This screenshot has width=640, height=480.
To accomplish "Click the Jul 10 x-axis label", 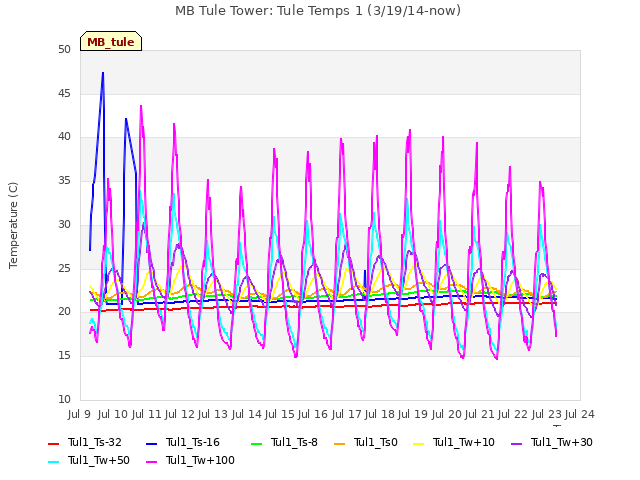I will (x=112, y=414).
